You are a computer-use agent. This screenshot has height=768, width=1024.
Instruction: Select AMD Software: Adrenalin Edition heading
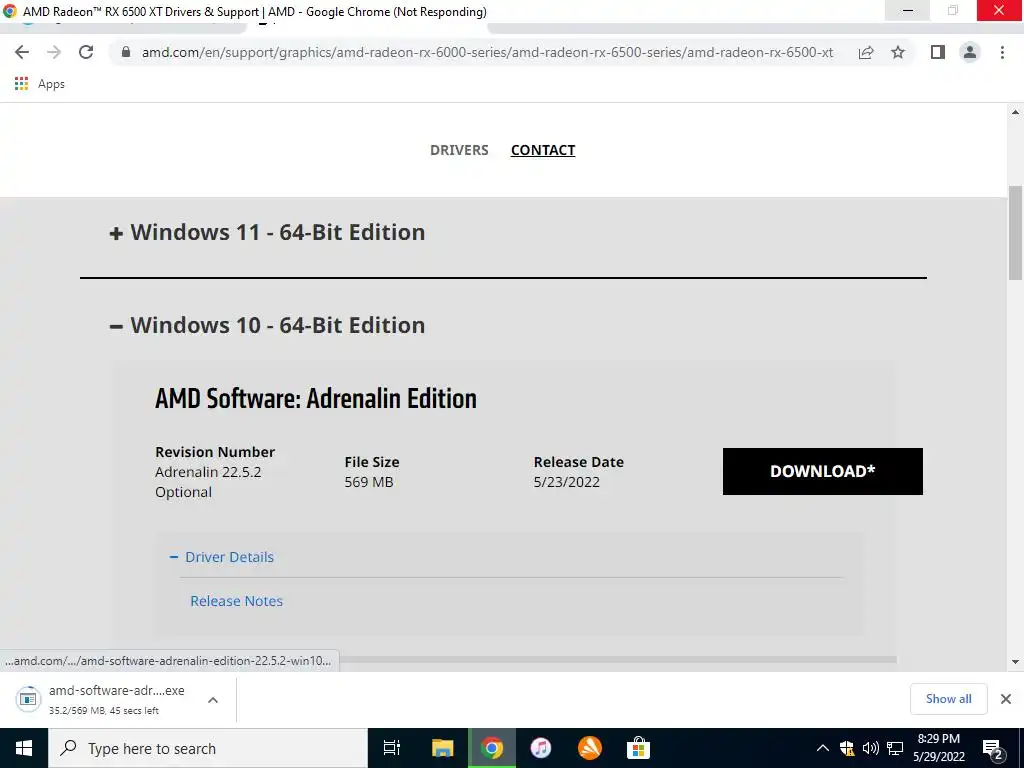(316, 398)
